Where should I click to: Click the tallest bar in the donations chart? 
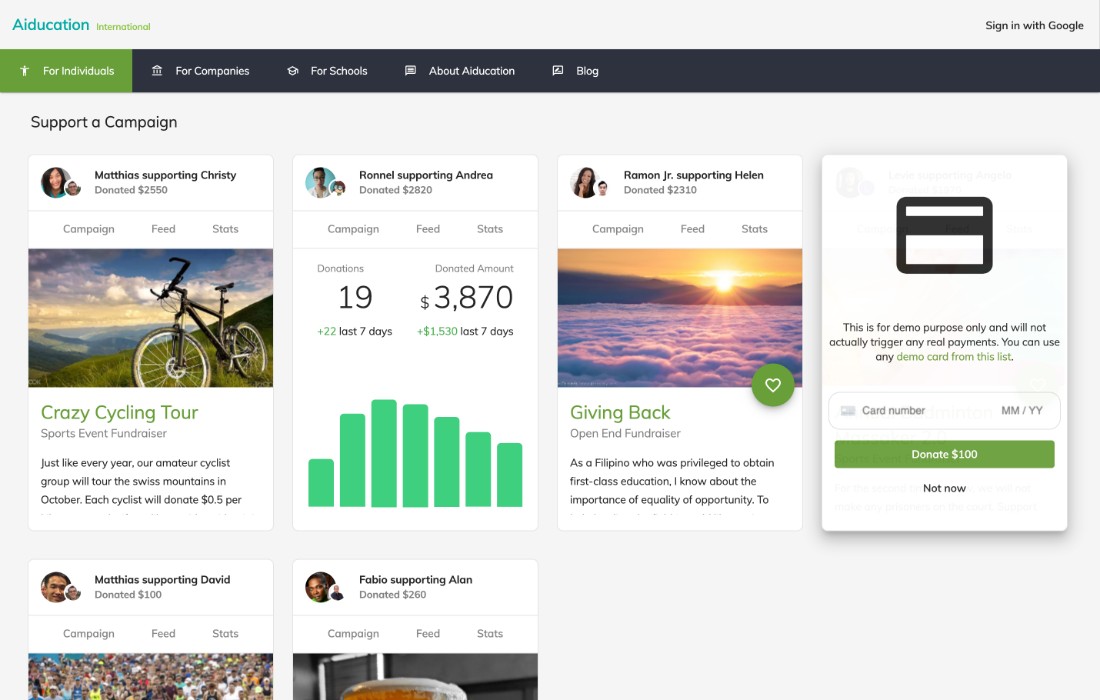pyautogui.click(x=384, y=453)
